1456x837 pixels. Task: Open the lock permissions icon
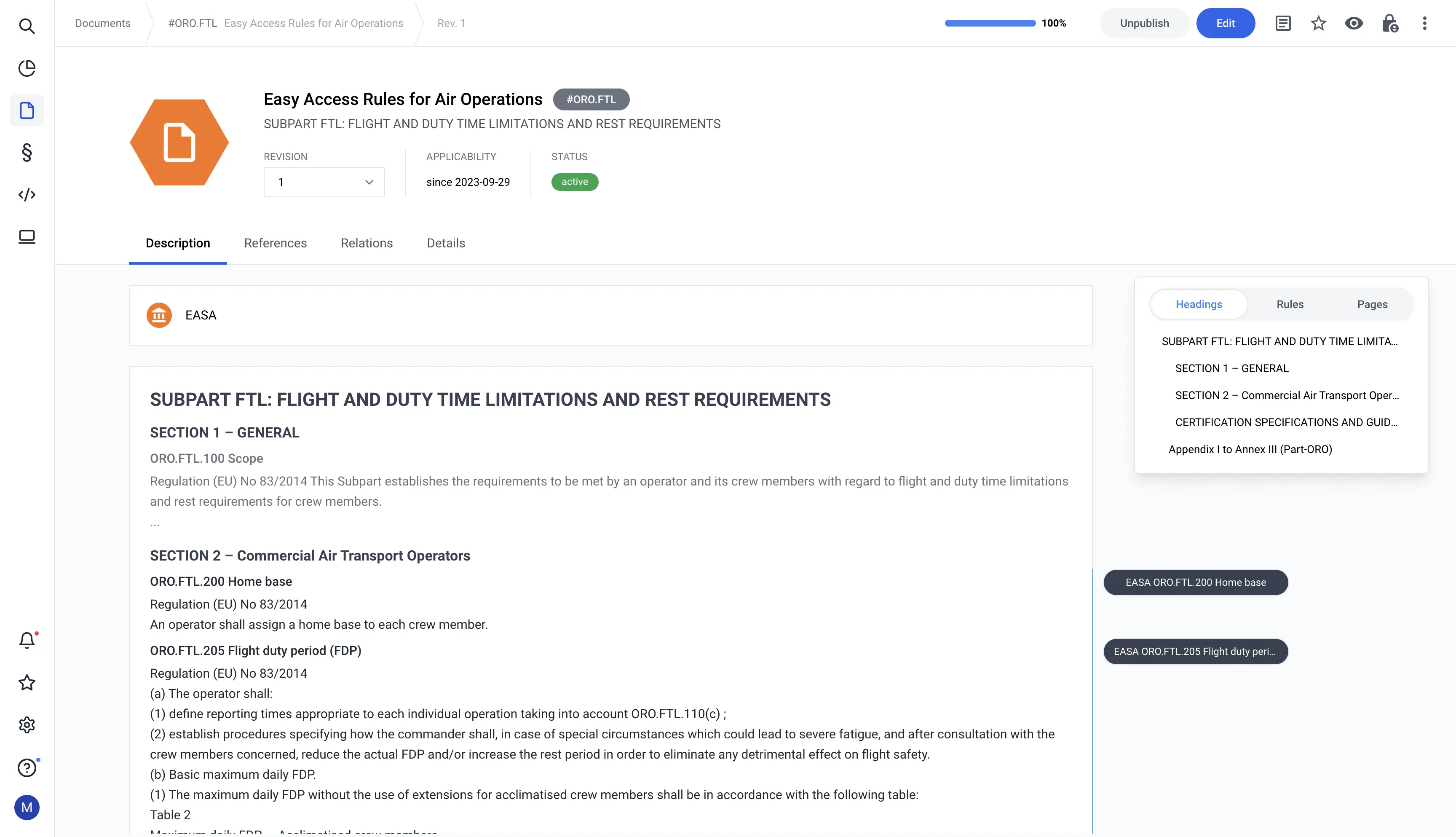(x=1389, y=24)
